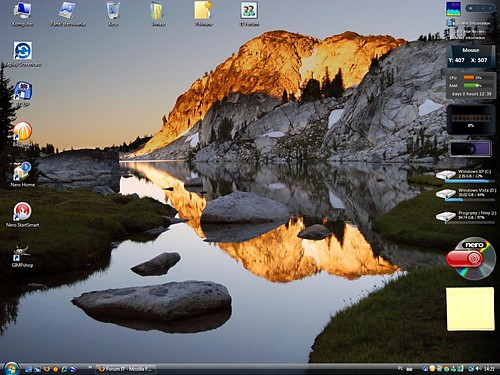
Task: Toggle the purple switch gadget
Action: tap(471, 149)
